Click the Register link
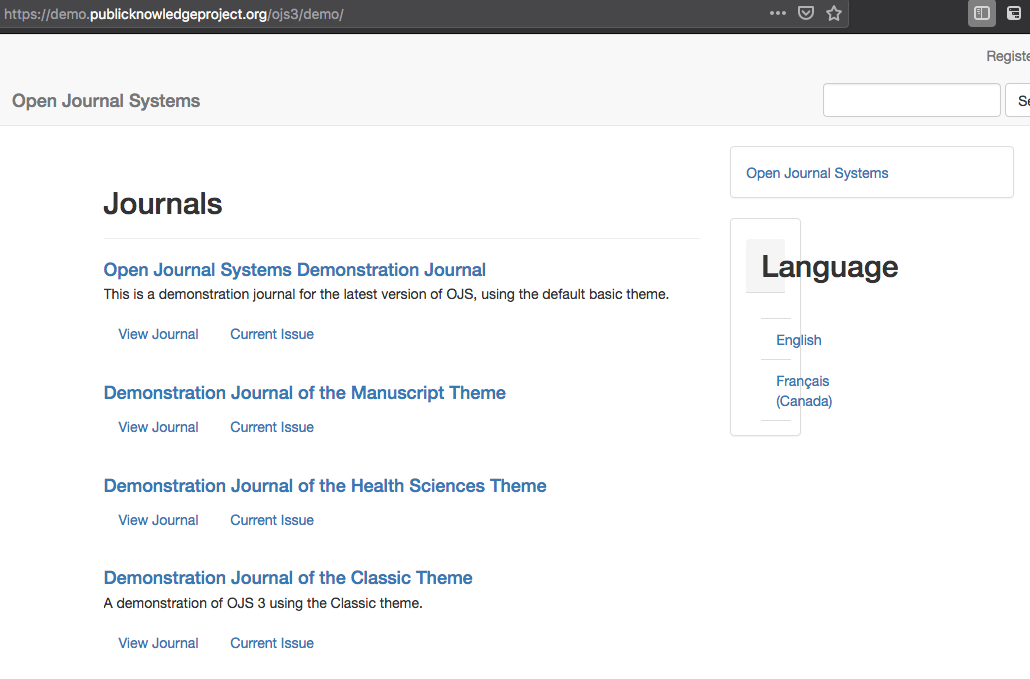The width and height of the screenshot is (1030, 679). [1007, 56]
